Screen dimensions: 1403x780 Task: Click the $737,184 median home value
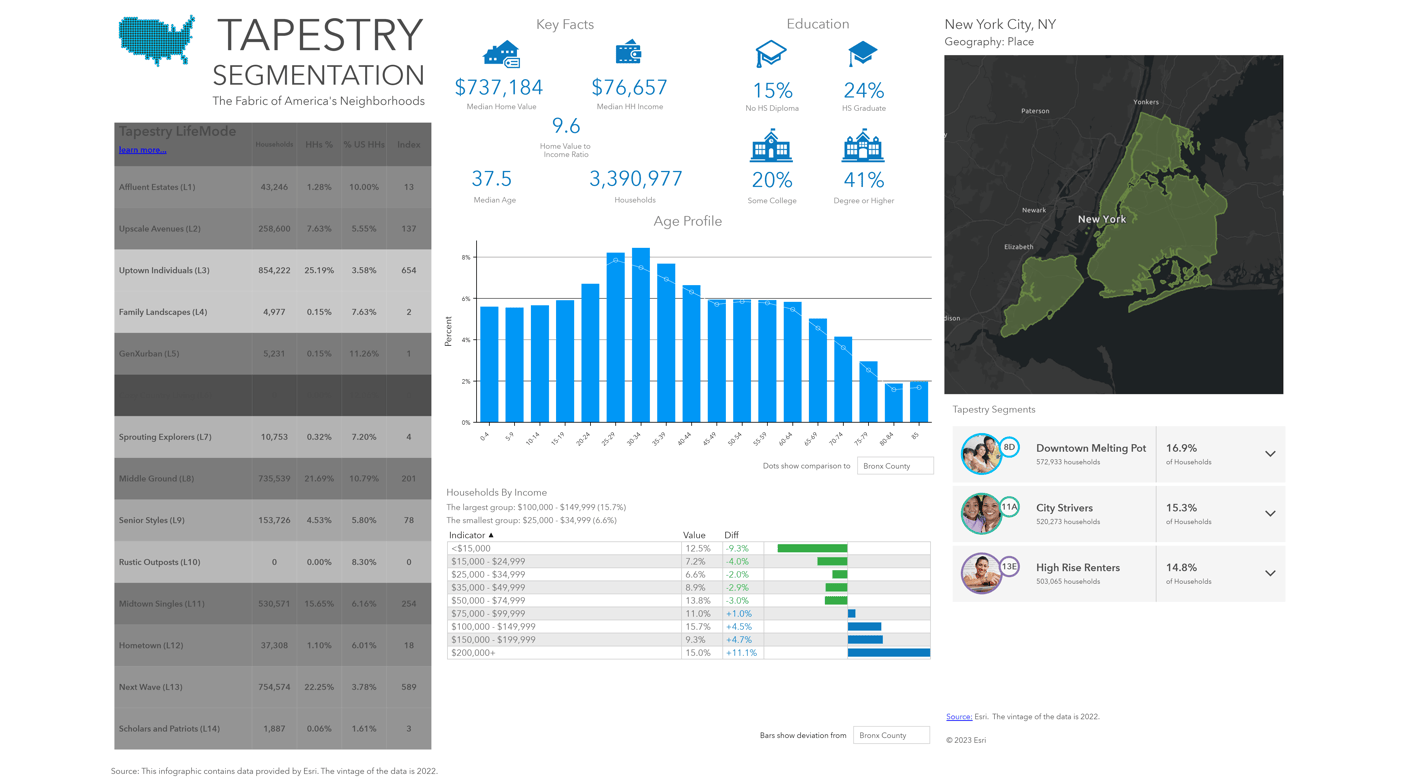tap(499, 88)
